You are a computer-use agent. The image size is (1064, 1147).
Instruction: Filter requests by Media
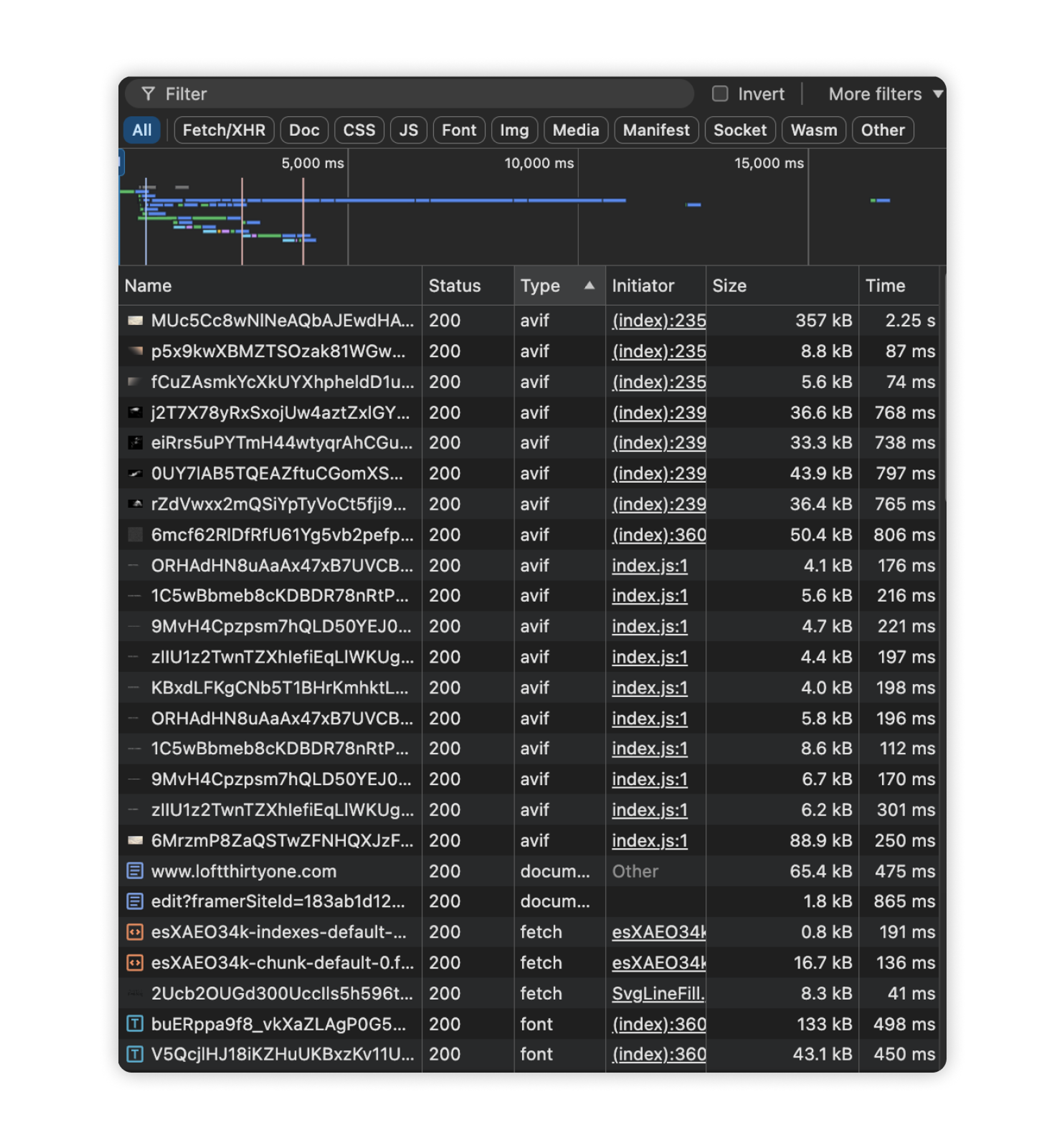point(576,130)
